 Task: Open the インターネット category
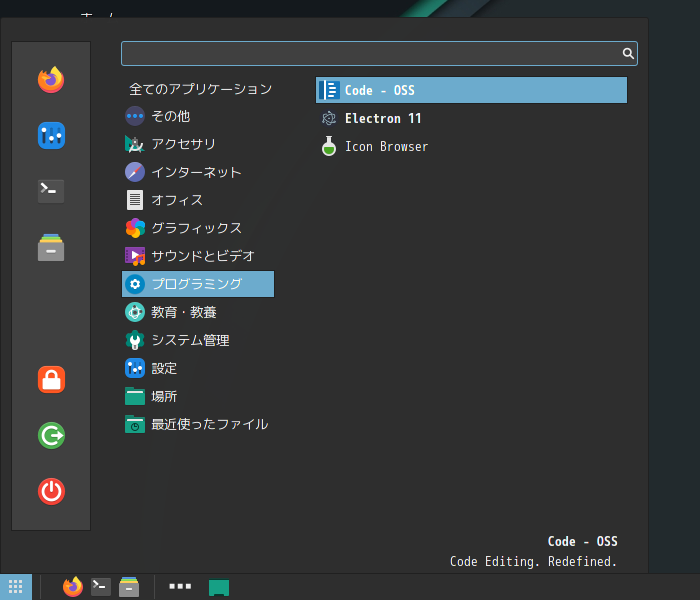coord(198,172)
